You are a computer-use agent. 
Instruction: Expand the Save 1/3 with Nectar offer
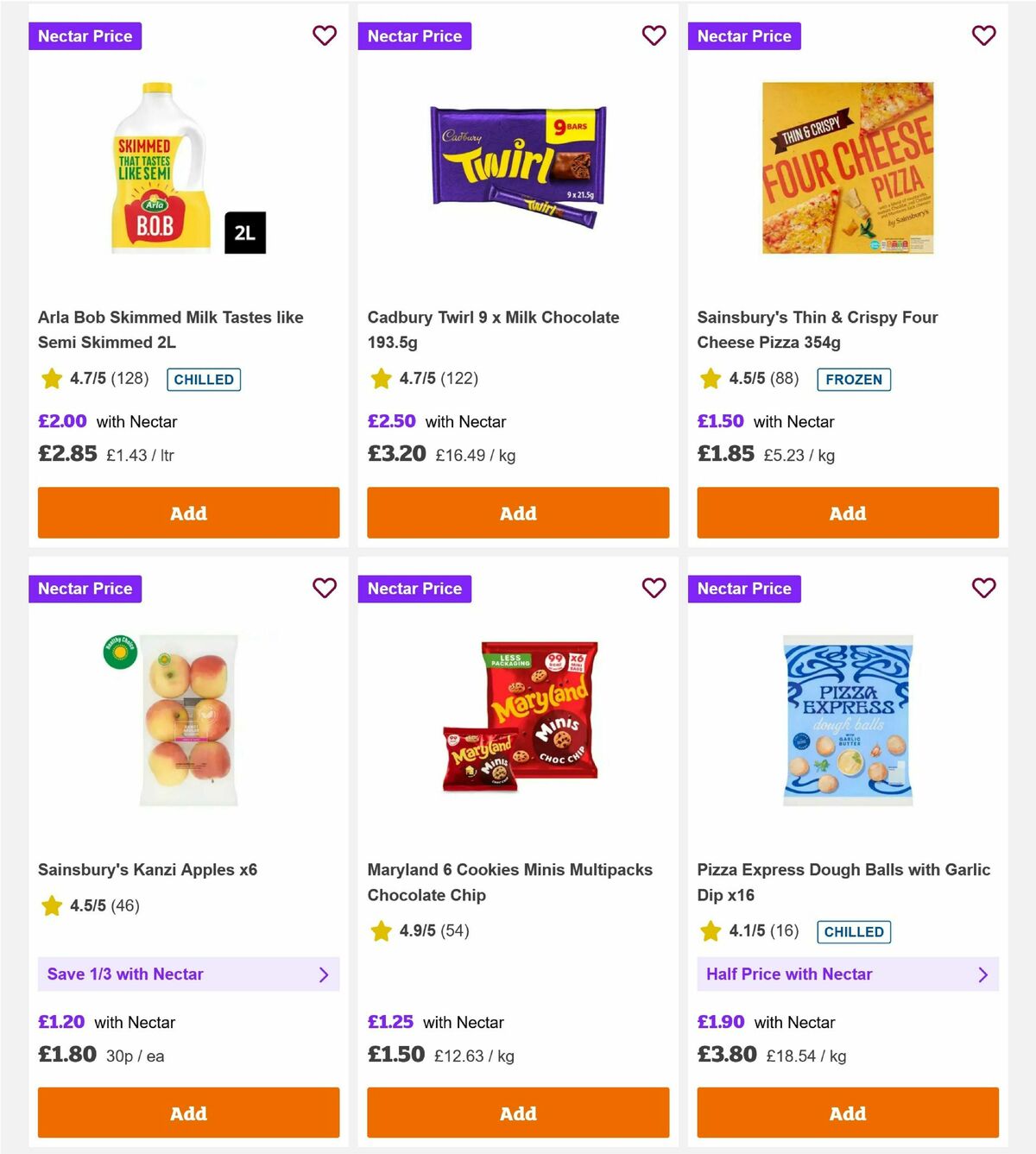(x=188, y=974)
